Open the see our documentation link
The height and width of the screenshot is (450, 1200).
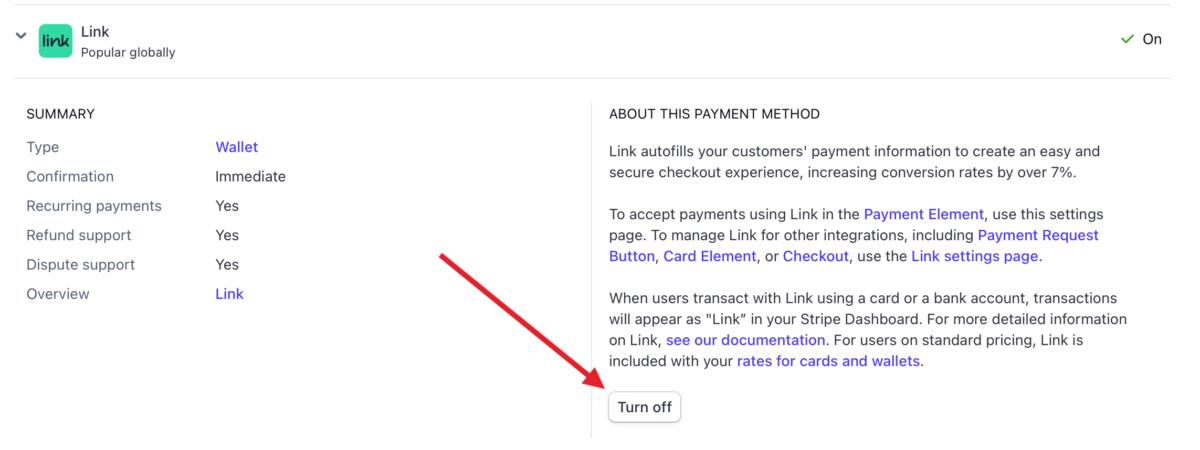coord(745,340)
